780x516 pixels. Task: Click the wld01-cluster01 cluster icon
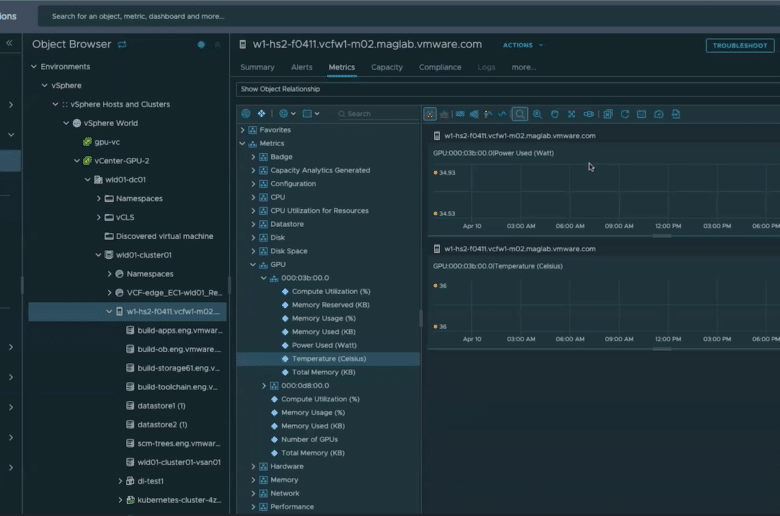[109, 255]
